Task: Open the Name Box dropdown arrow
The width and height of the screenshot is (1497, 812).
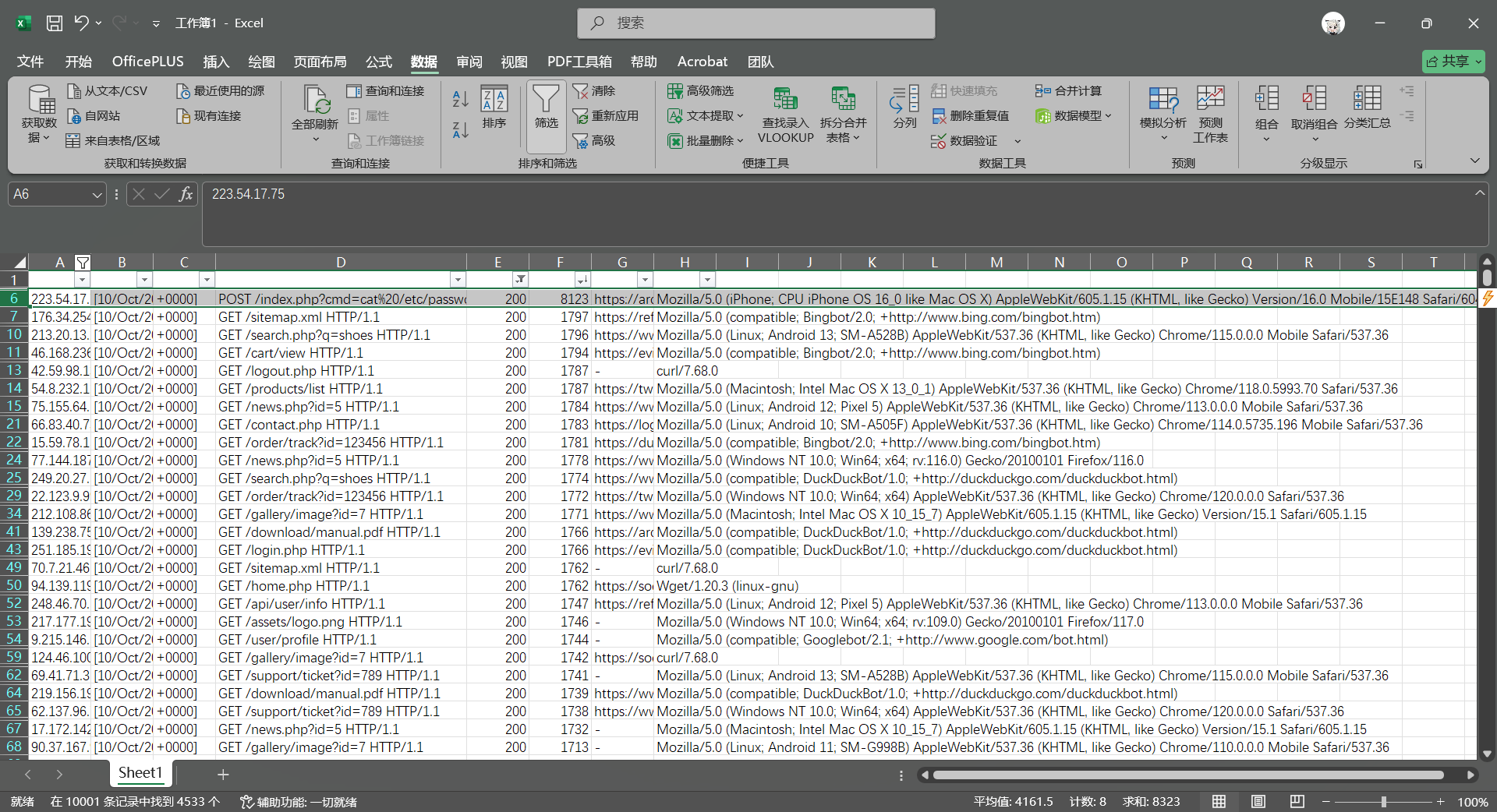Action: [x=96, y=194]
